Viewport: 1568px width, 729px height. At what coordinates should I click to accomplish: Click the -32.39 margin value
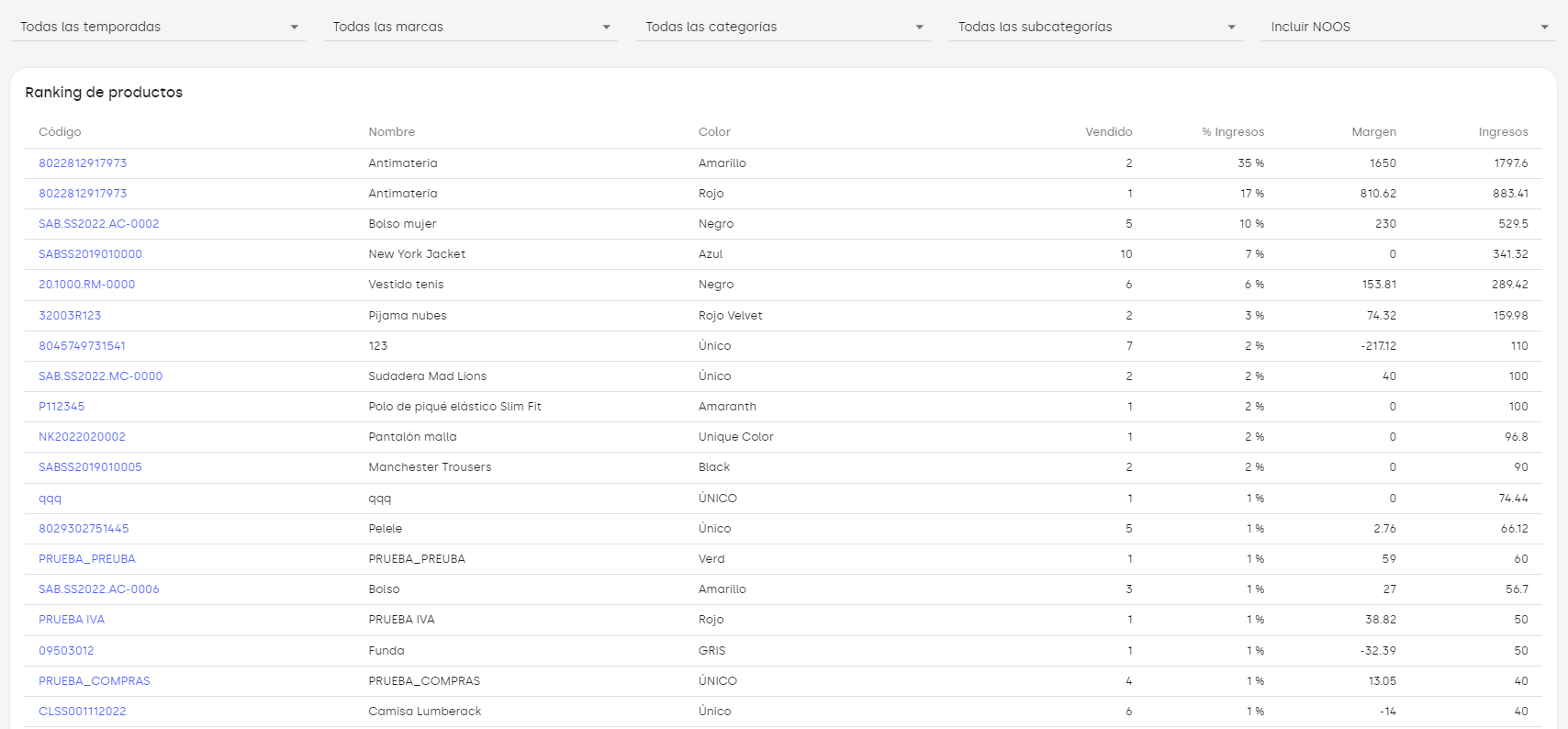click(1378, 650)
